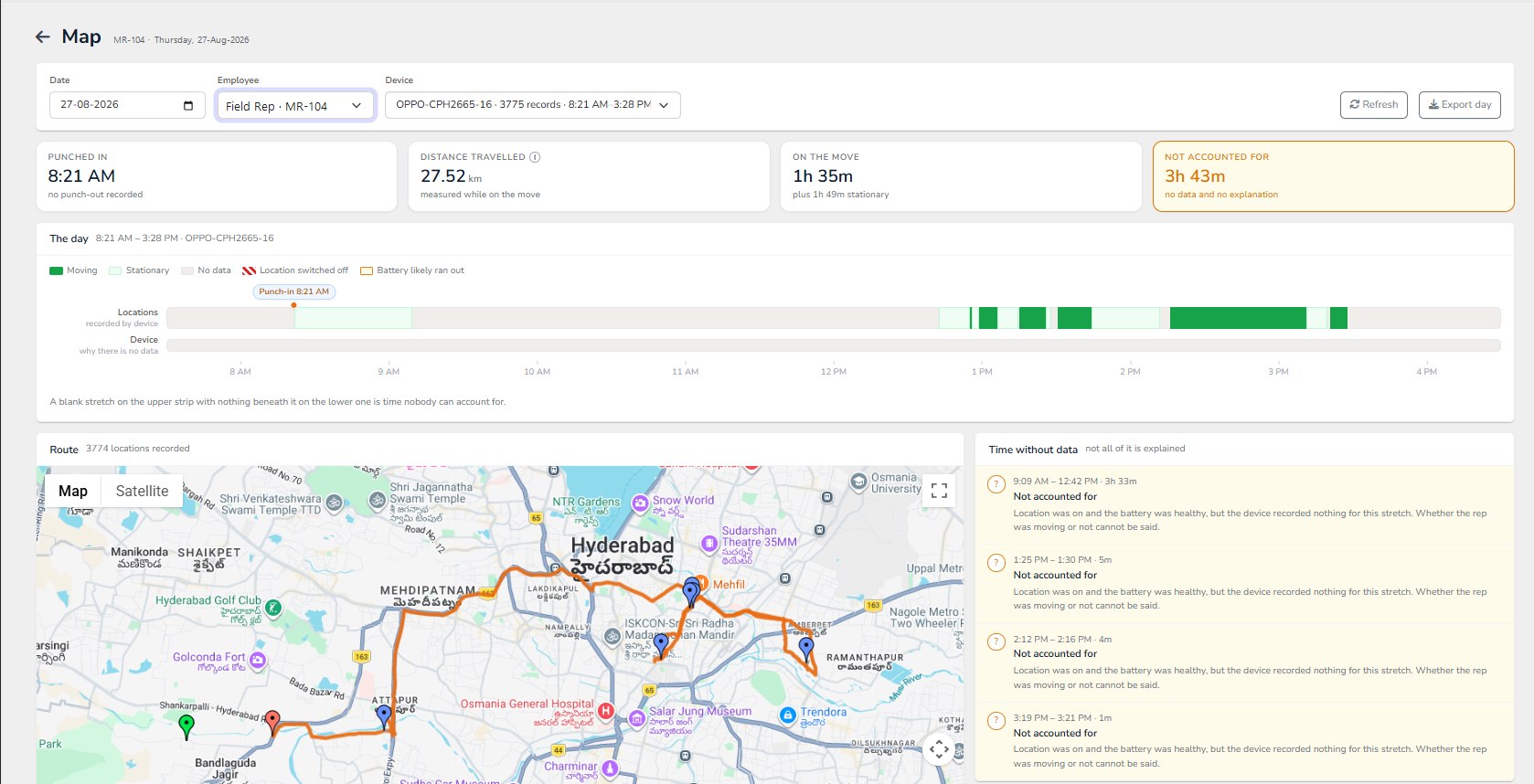Select the 3:19 PM – 3:21 PM gap entry
The height and width of the screenshot is (784, 1534).
(1245, 741)
